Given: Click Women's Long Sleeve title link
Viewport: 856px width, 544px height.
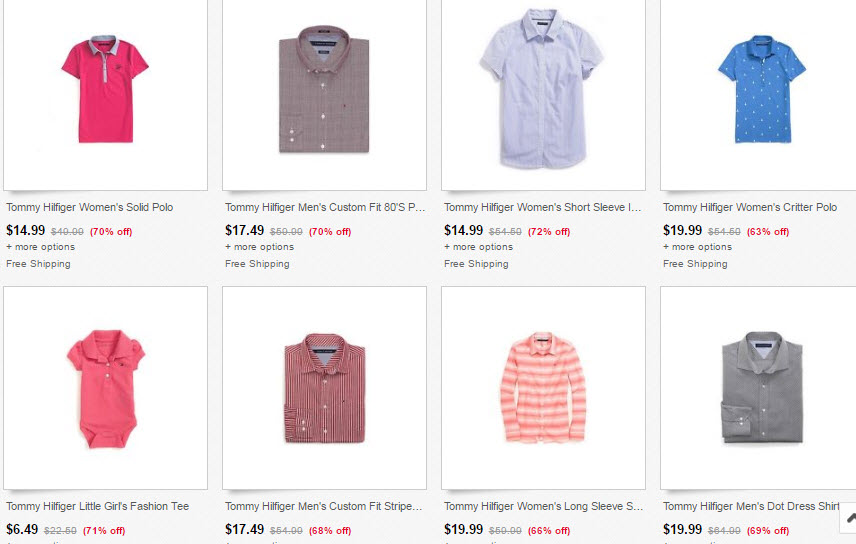Looking at the screenshot, I should coord(543,506).
